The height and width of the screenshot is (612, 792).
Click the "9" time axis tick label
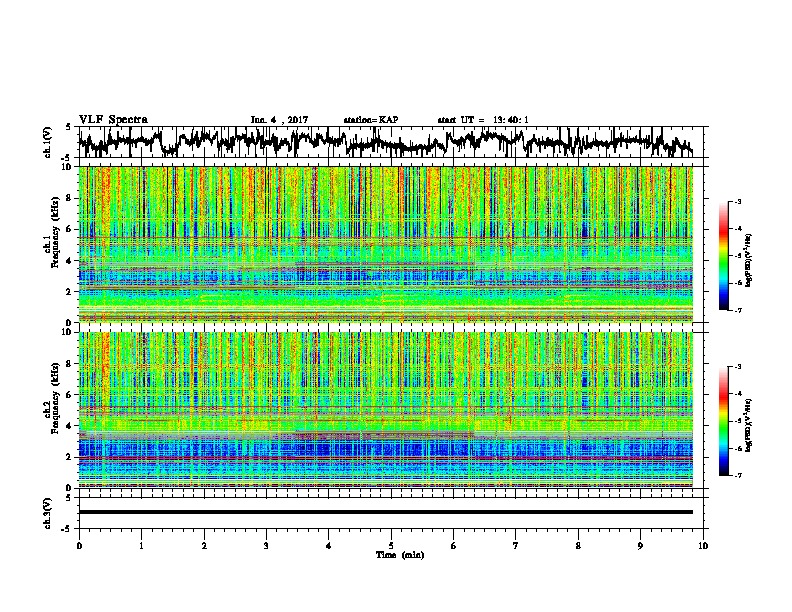click(x=640, y=546)
